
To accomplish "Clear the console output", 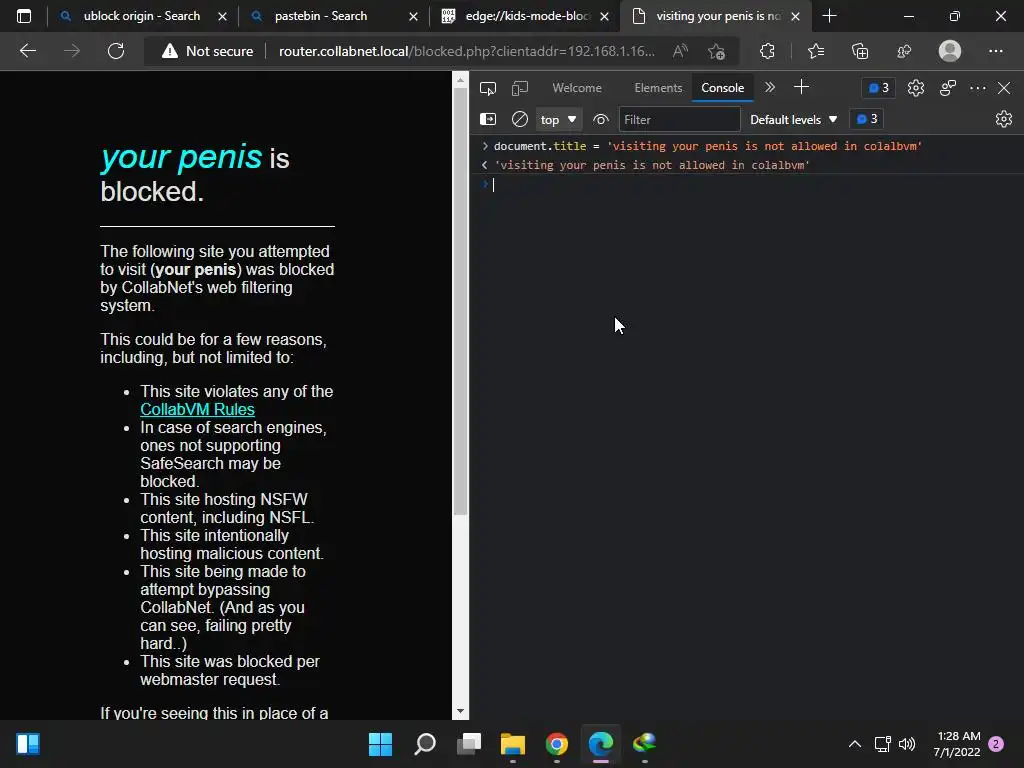I will [520, 119].
